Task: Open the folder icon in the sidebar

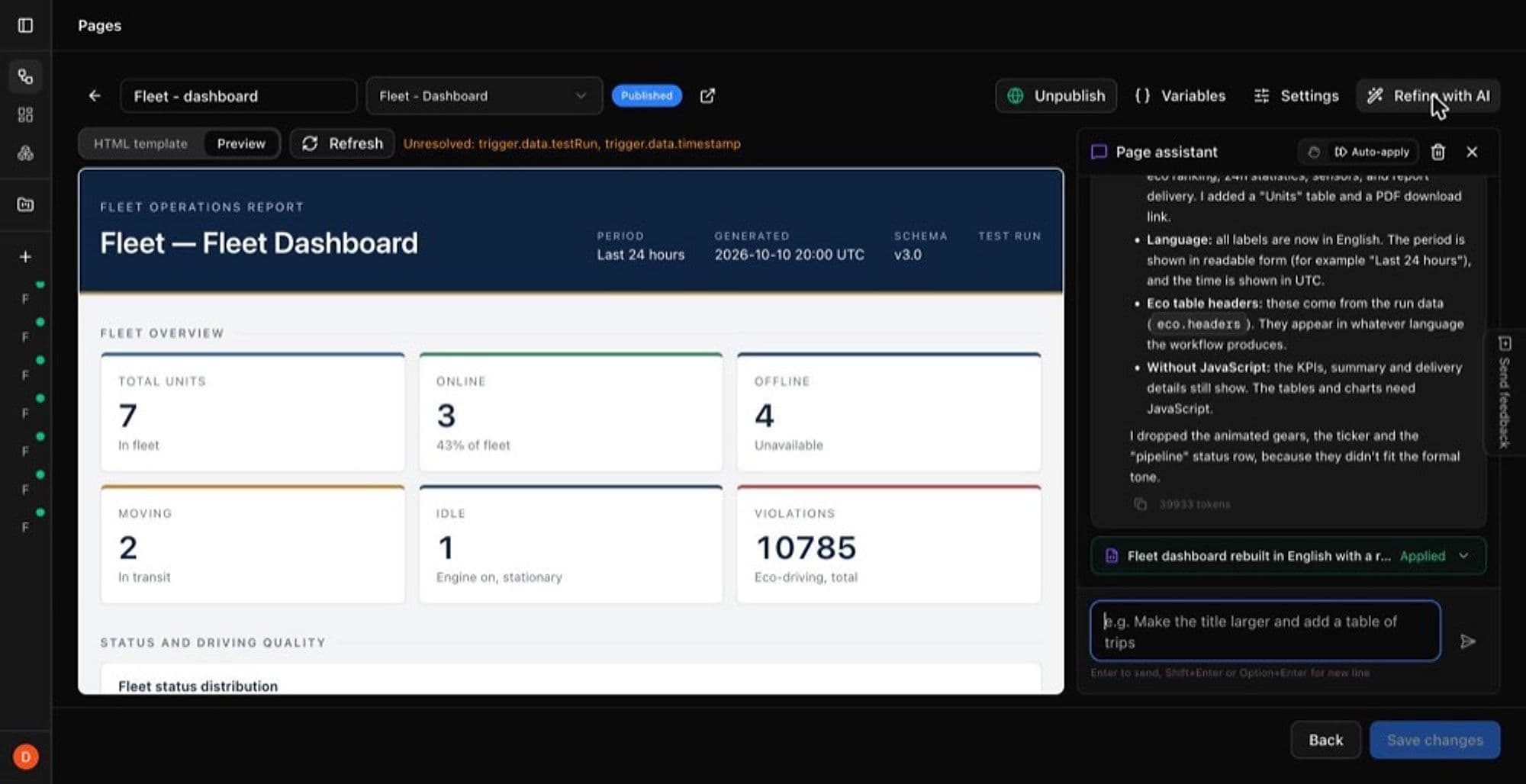Action: coord(25,204)
